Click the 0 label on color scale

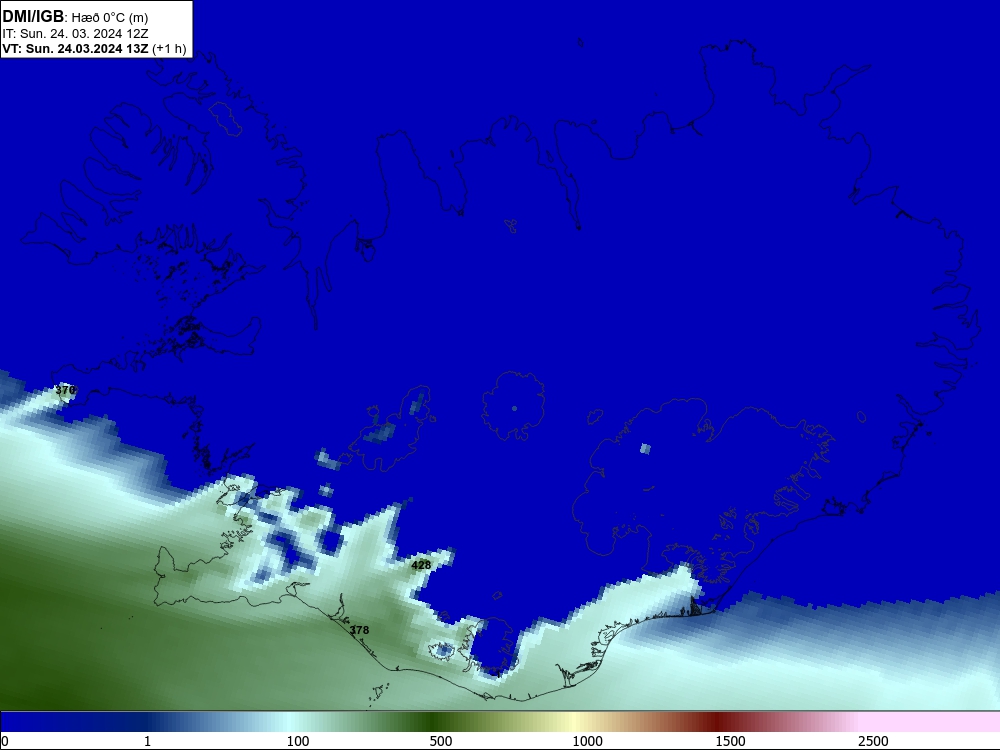coord(5,741)
